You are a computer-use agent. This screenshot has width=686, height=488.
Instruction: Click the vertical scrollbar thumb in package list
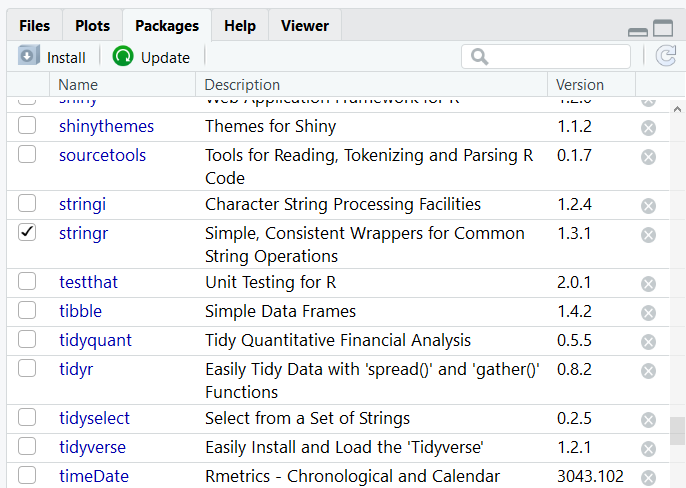[x=677, y=430]
